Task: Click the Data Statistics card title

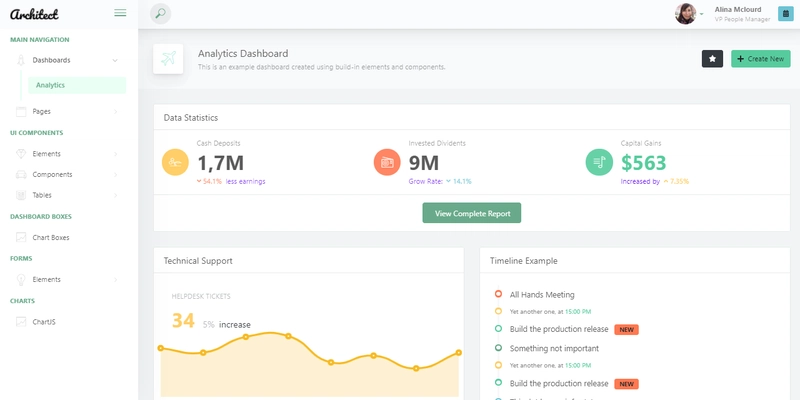Action: pyautogui.click(x=191, y=118)
